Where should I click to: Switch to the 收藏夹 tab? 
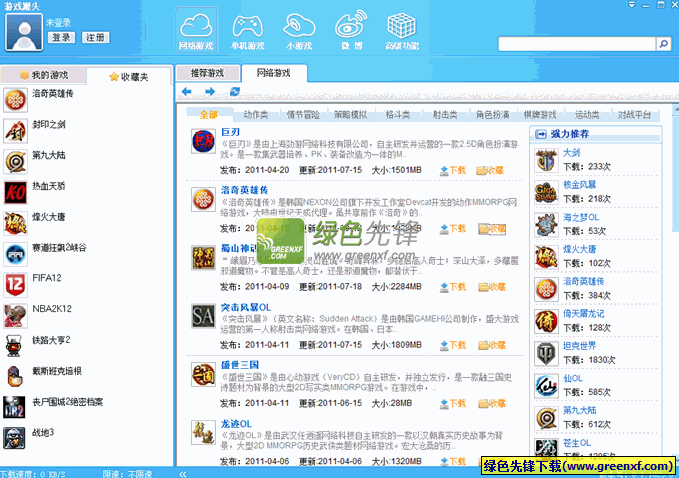coord(129,77)
